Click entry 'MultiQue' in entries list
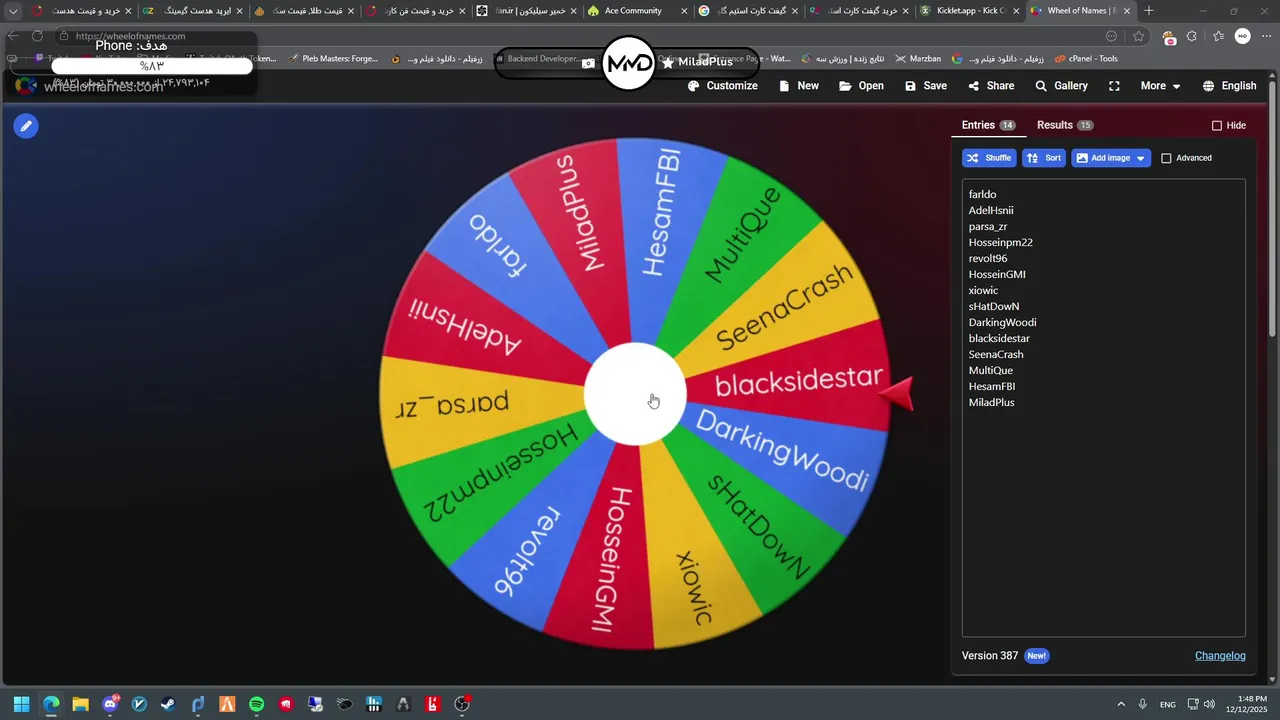1280x720 pixels. 991,370
